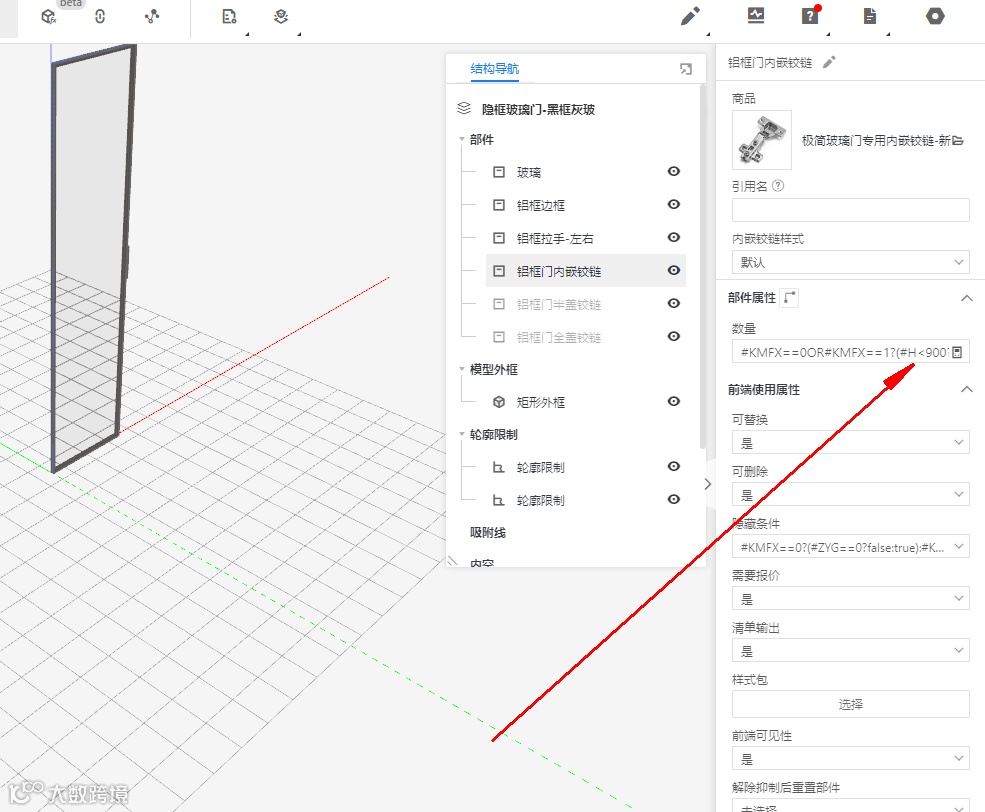Click the icon beside 部件属性 heading
The width and height of the screenshot is (985, 812).
coord(790,298)
